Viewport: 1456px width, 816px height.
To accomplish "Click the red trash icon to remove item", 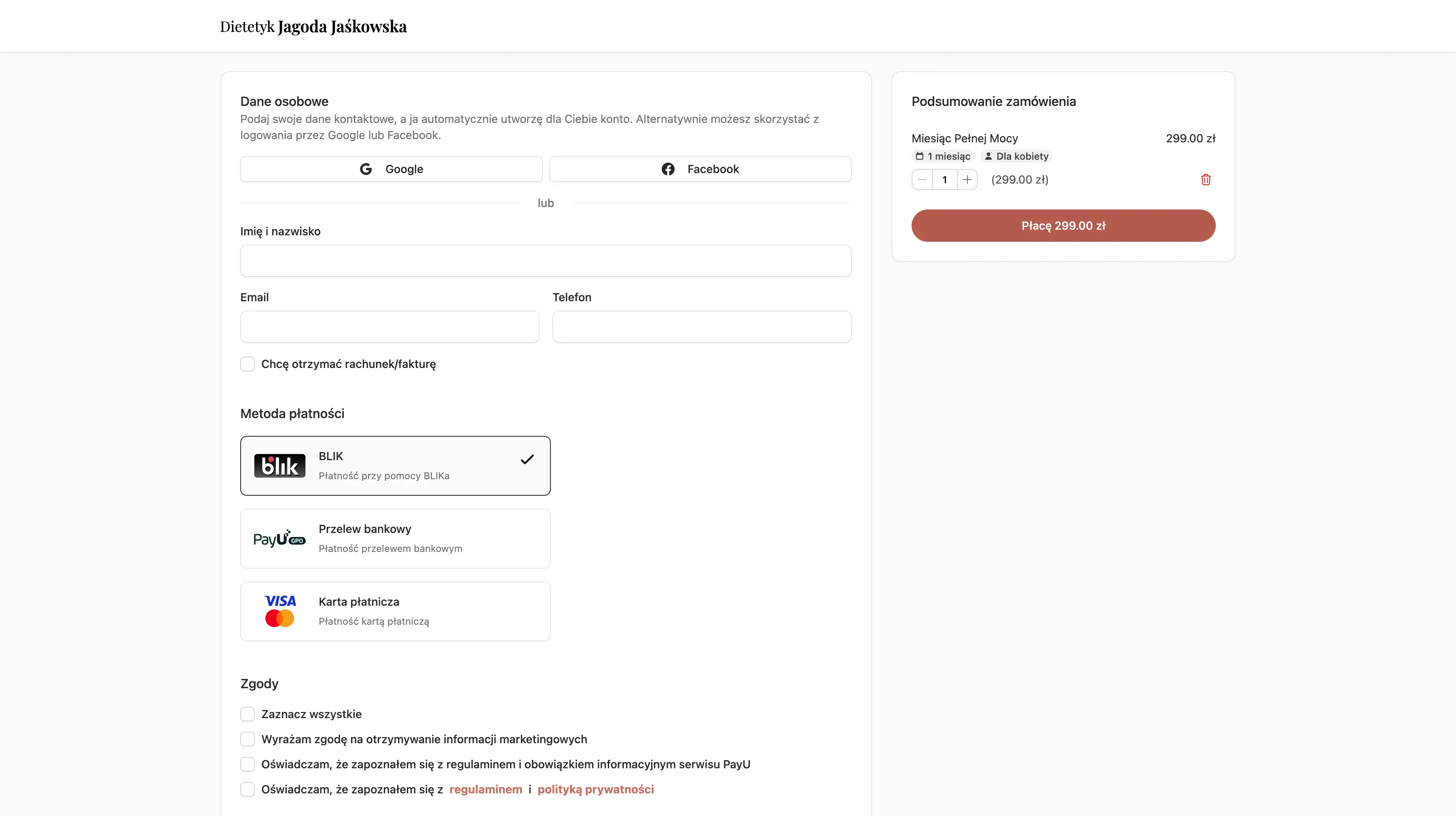I will (x=1206, y=180).
